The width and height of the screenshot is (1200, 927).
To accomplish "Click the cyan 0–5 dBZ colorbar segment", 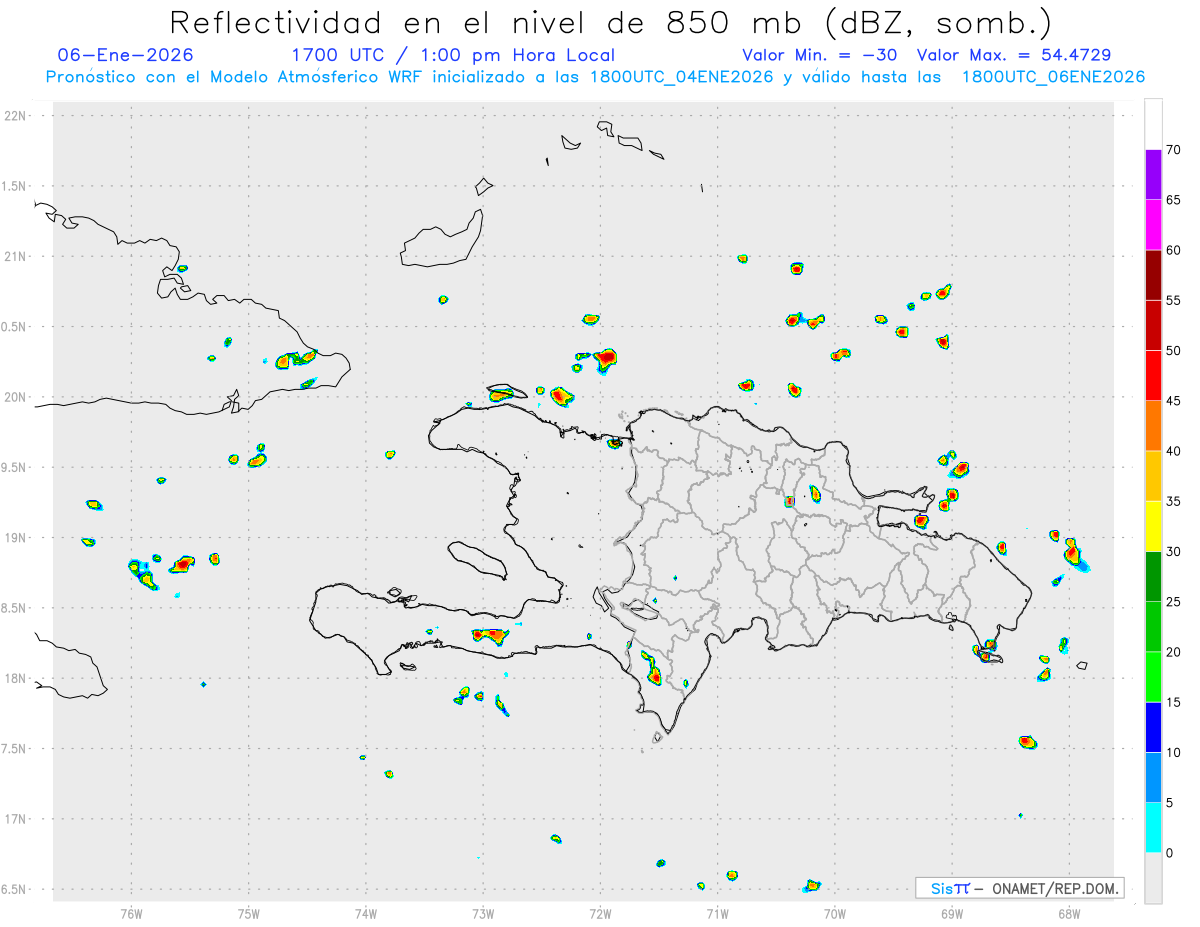I will 1153,828.
